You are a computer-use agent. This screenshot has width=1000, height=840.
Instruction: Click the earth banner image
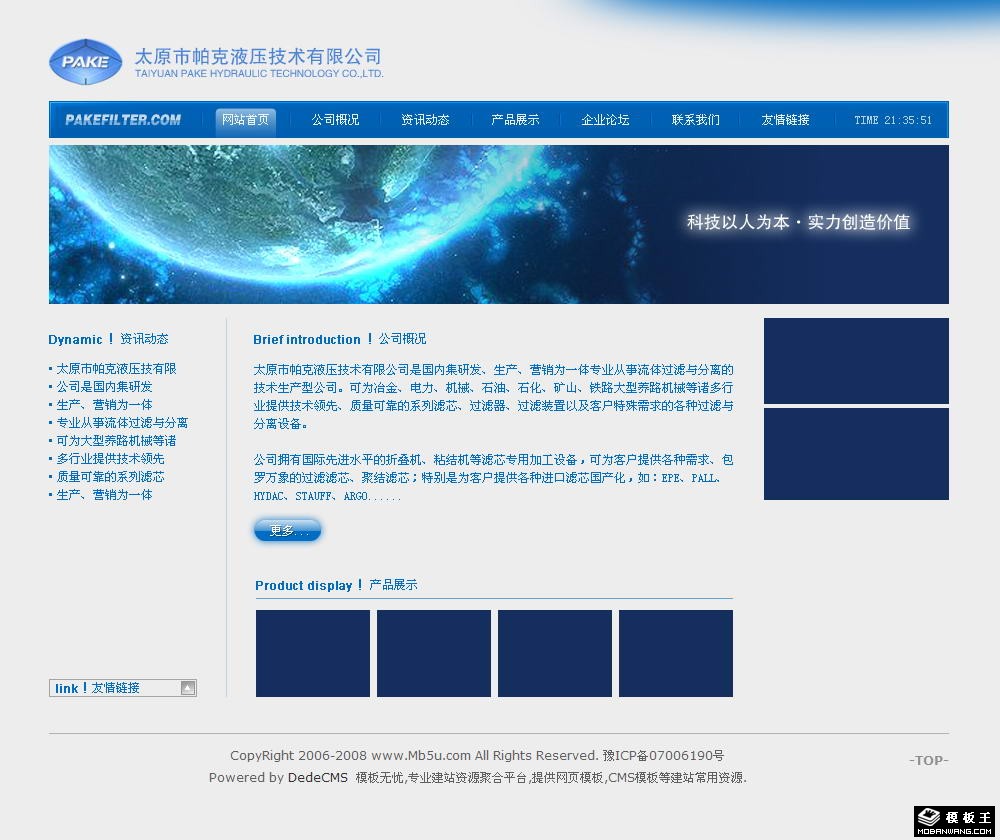tap(499, 224)
